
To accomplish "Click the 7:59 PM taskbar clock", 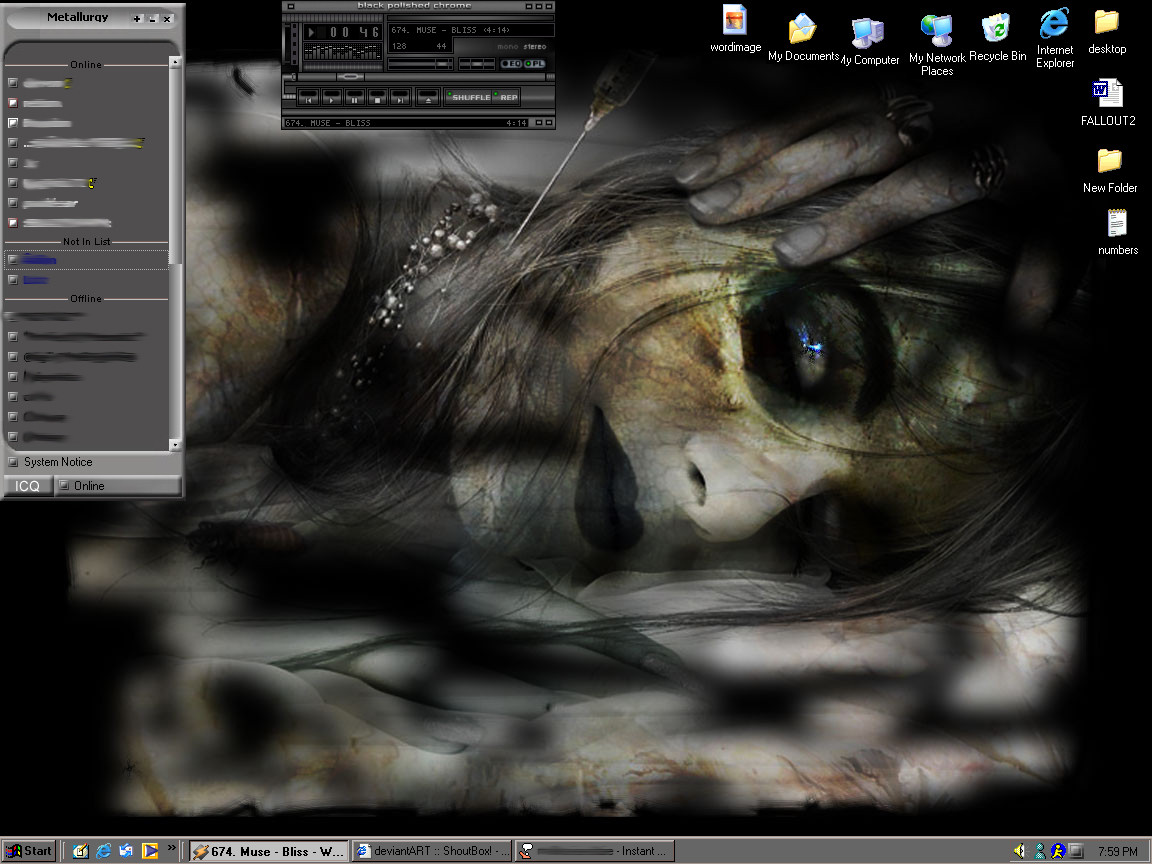I will 1117,852.
